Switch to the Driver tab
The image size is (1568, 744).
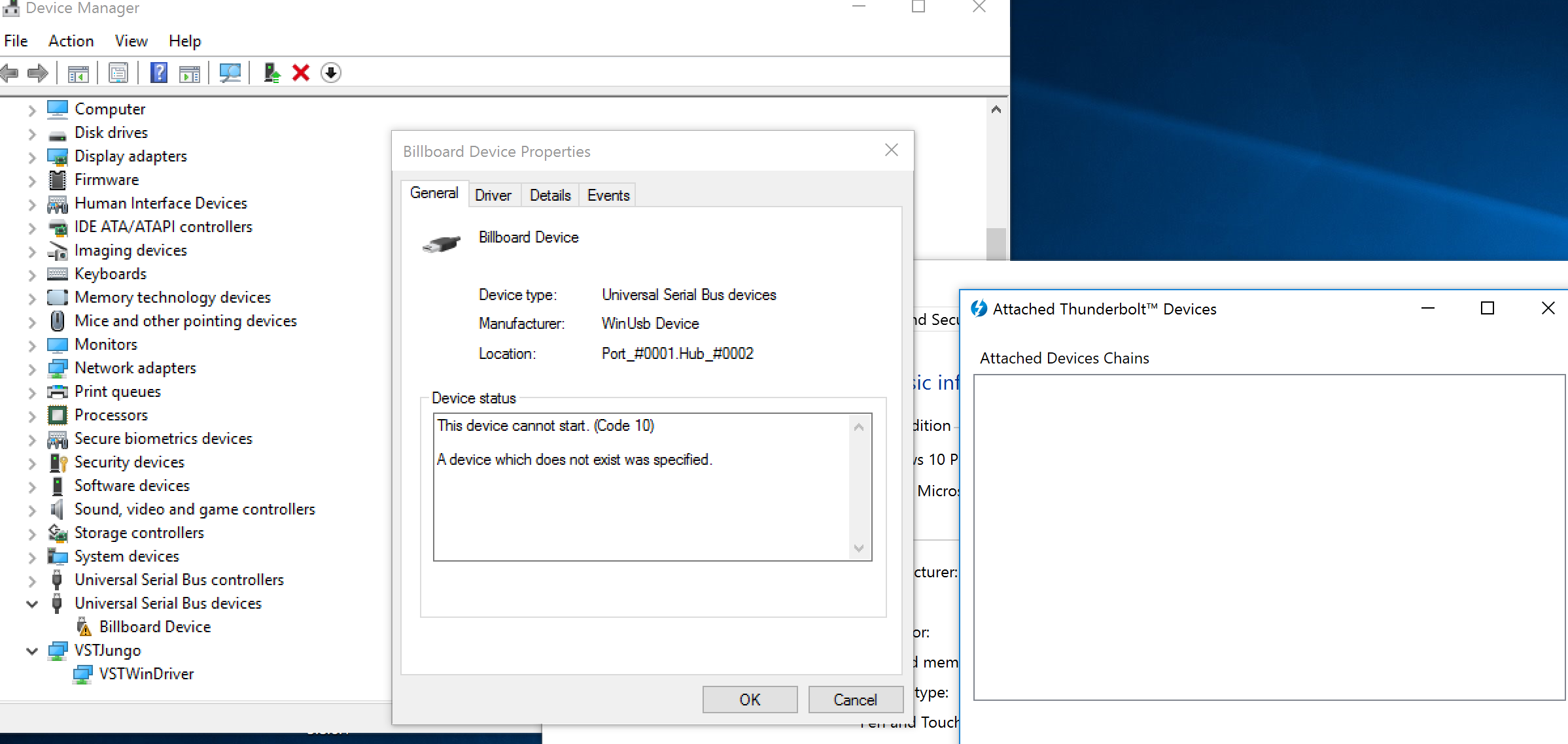(493, 195)
